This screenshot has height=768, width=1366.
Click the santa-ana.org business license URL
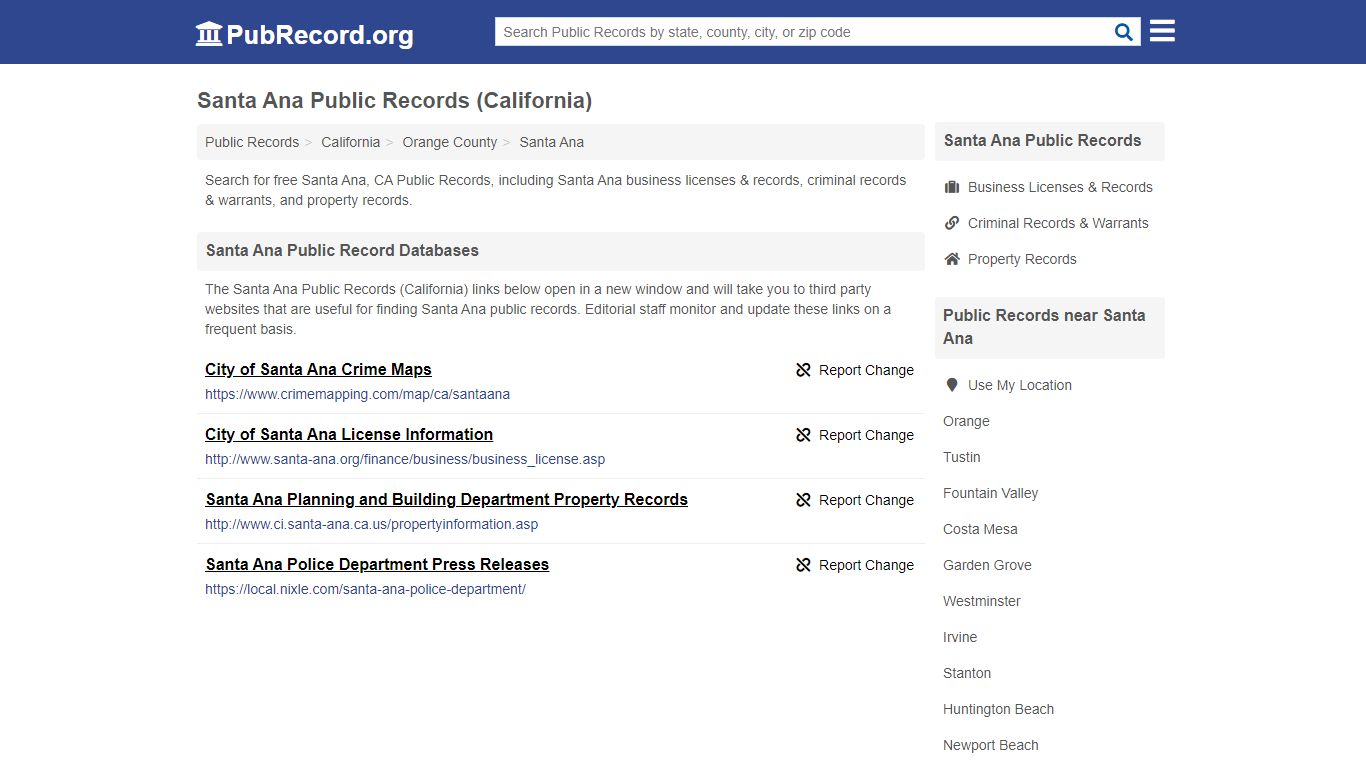(405, 459)
